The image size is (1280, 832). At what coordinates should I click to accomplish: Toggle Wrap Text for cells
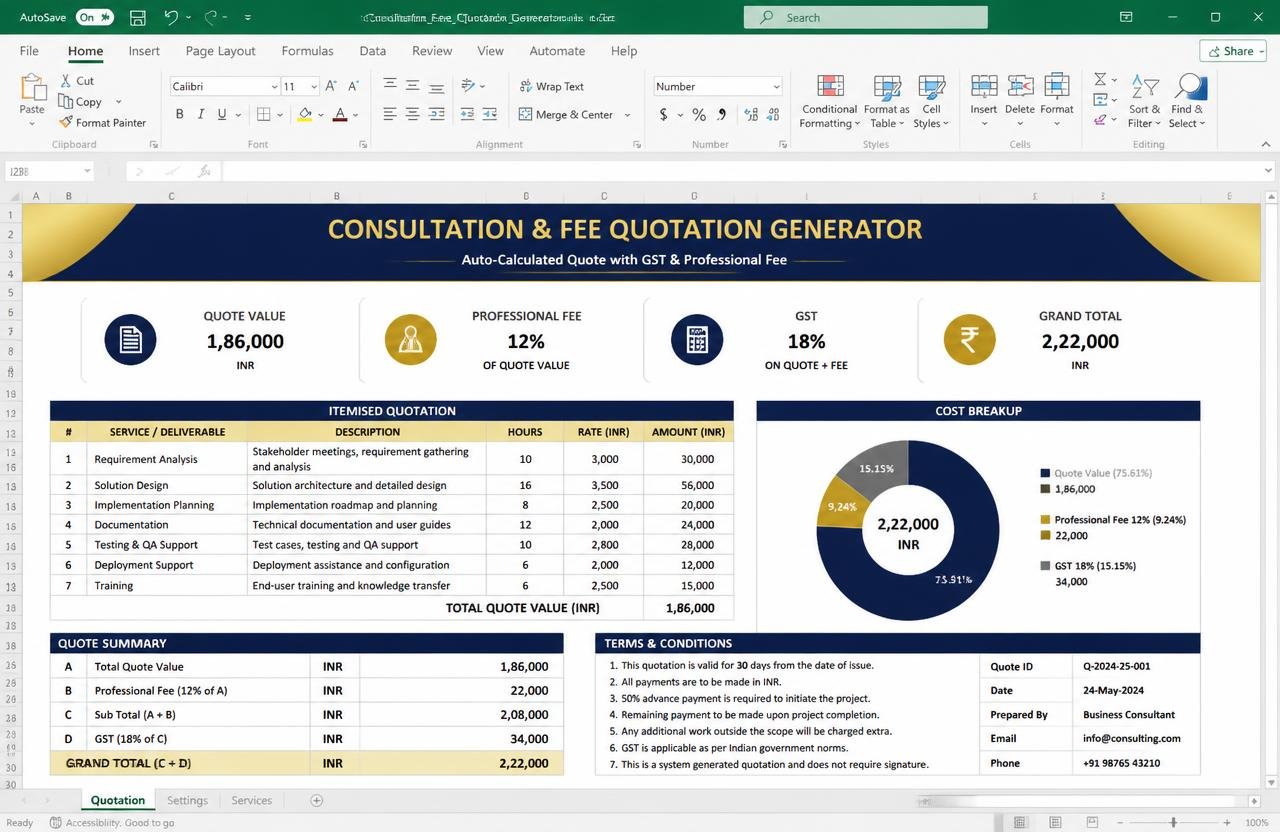coord(552,86)
